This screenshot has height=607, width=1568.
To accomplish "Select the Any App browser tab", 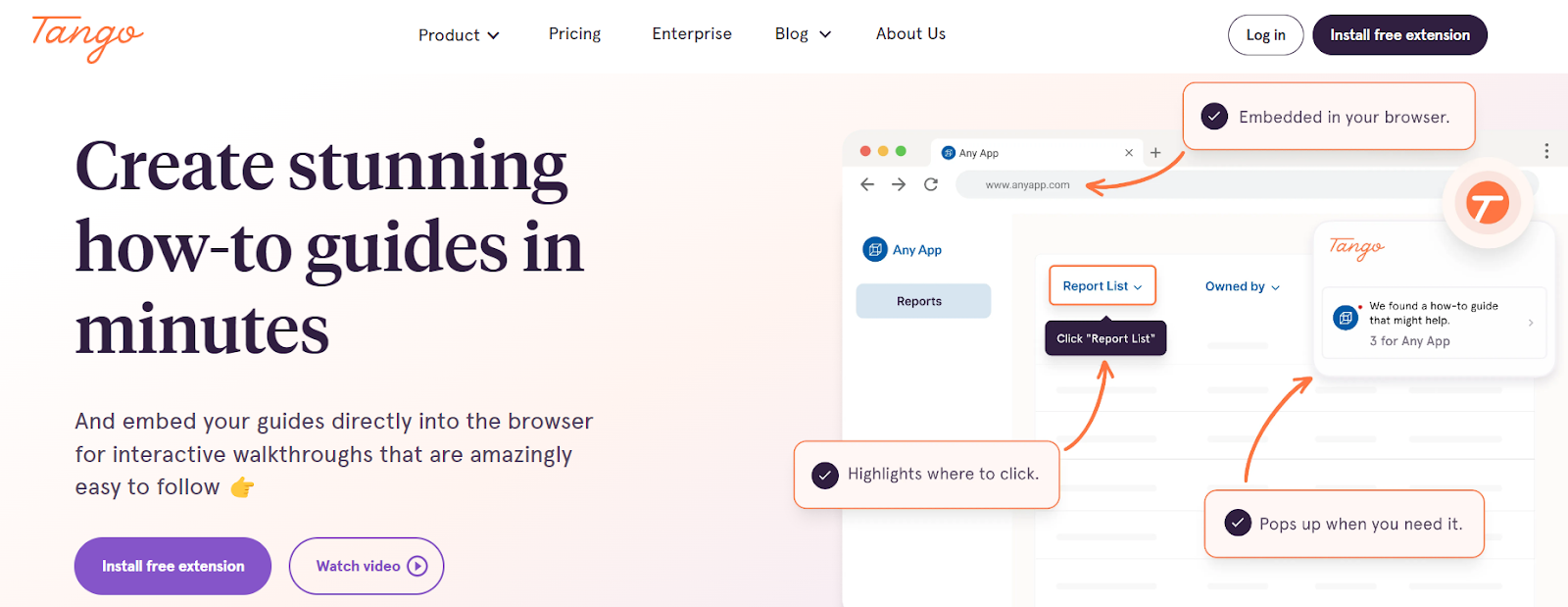I will 1037,153.
